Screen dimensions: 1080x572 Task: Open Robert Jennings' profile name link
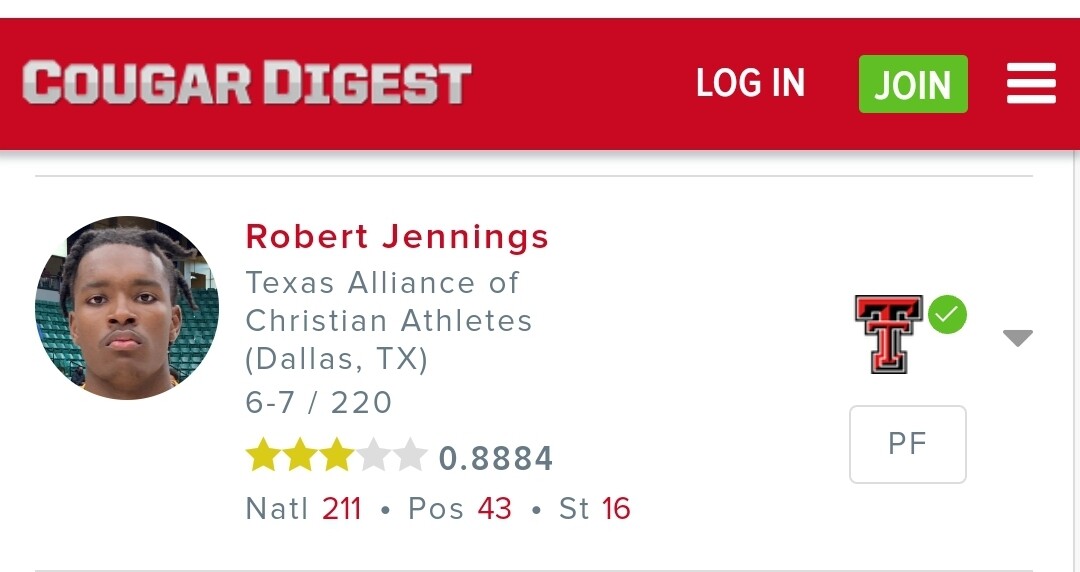pos(397,237)
